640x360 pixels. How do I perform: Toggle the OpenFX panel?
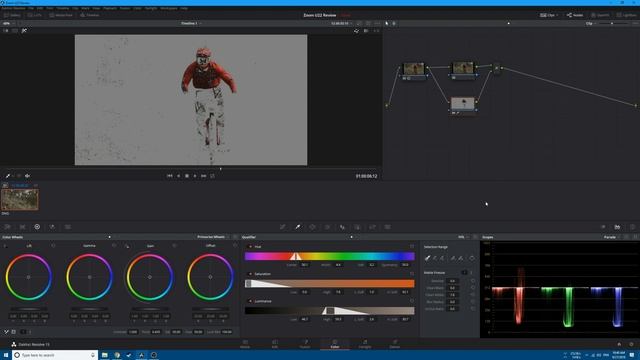[600, 15]
